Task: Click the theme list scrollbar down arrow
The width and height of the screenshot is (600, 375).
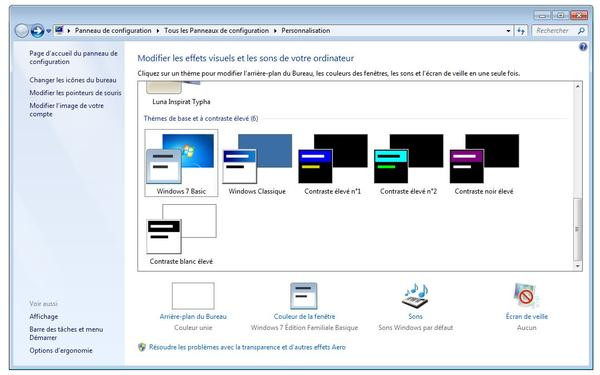Action: [577, 266]
